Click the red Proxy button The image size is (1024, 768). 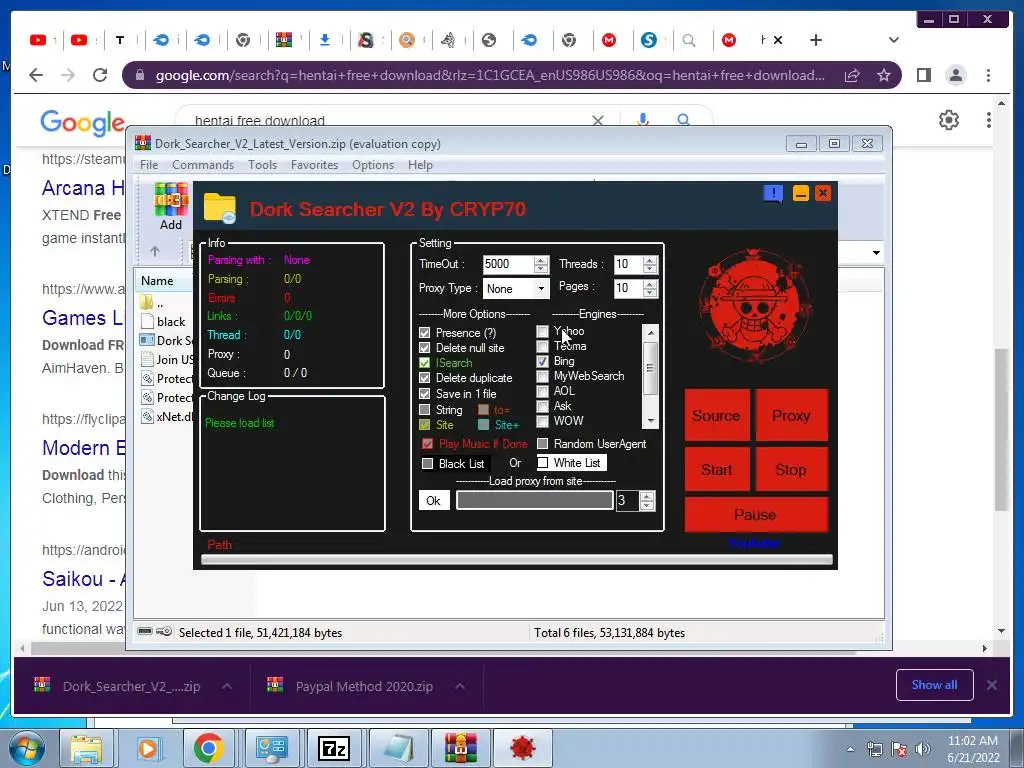coord(791,415)
